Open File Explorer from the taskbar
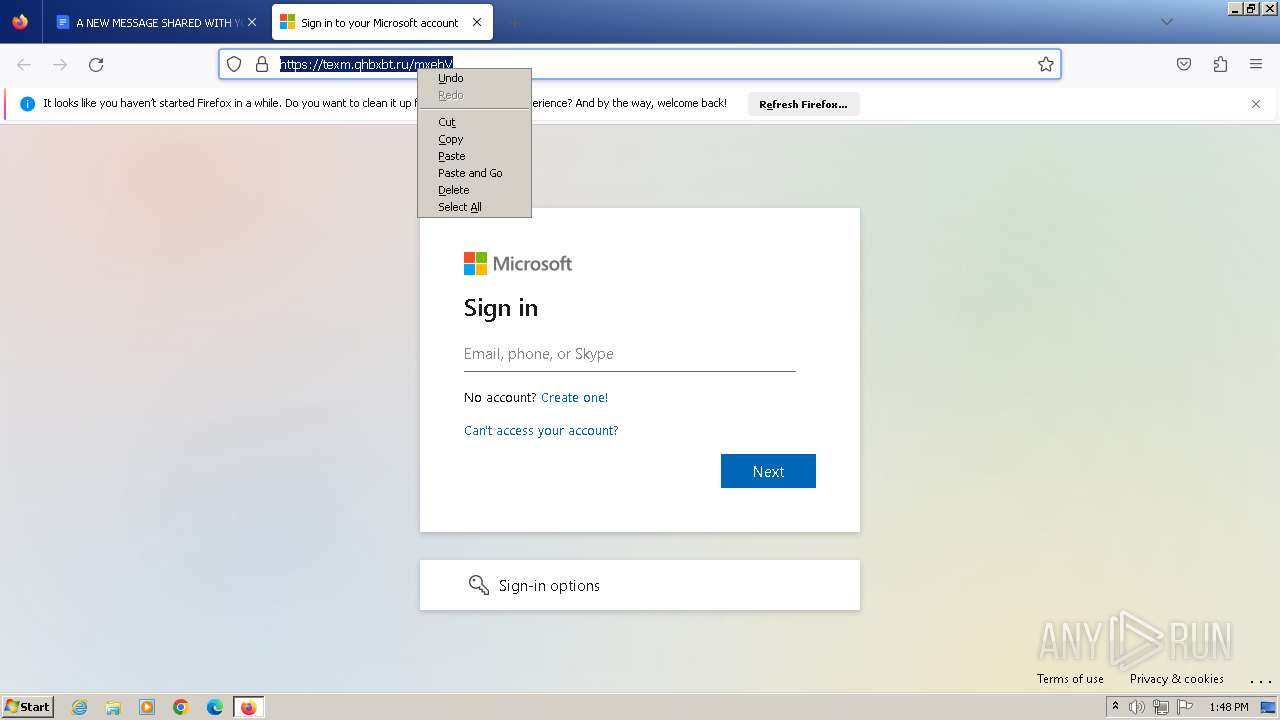This screenshot has height=720, width=1280. coord(113,707)
